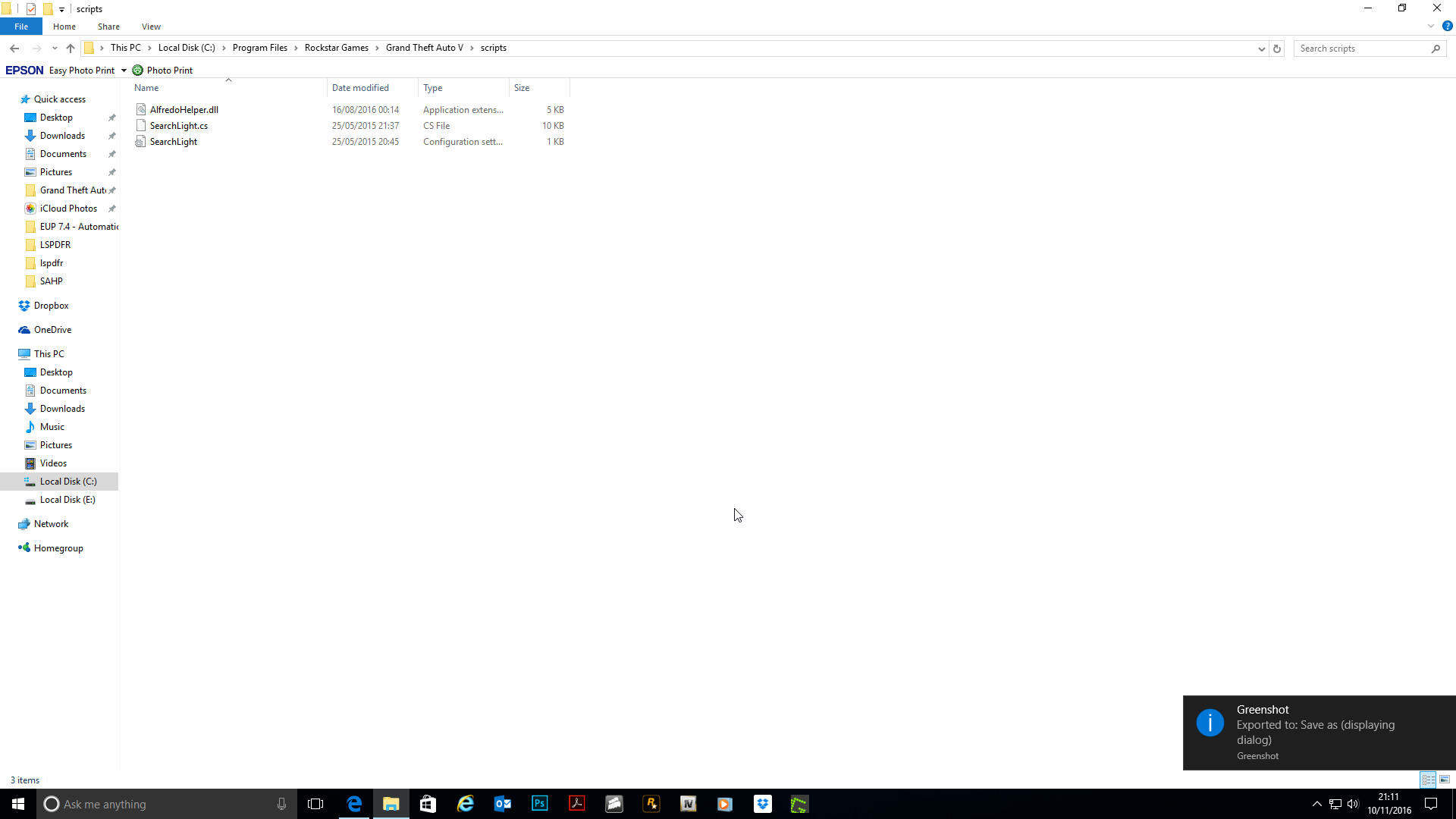Open the address bar history dropdown

1261,49
